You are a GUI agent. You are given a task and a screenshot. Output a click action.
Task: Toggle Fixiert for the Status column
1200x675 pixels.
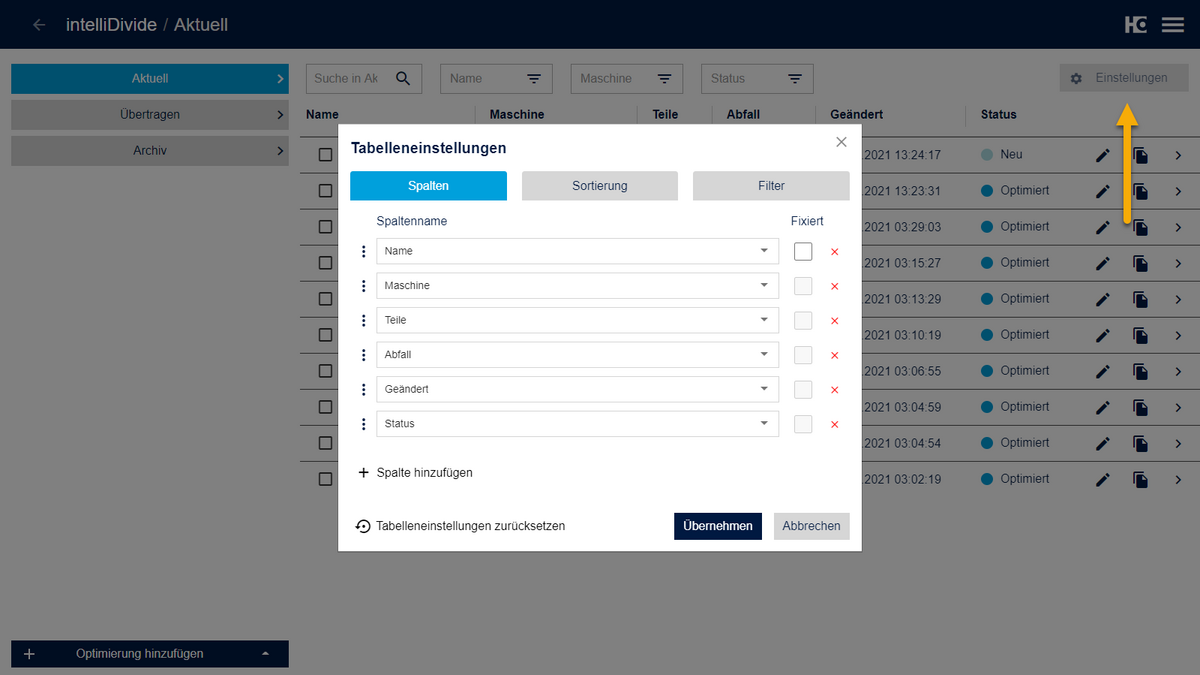coord(803,424)
